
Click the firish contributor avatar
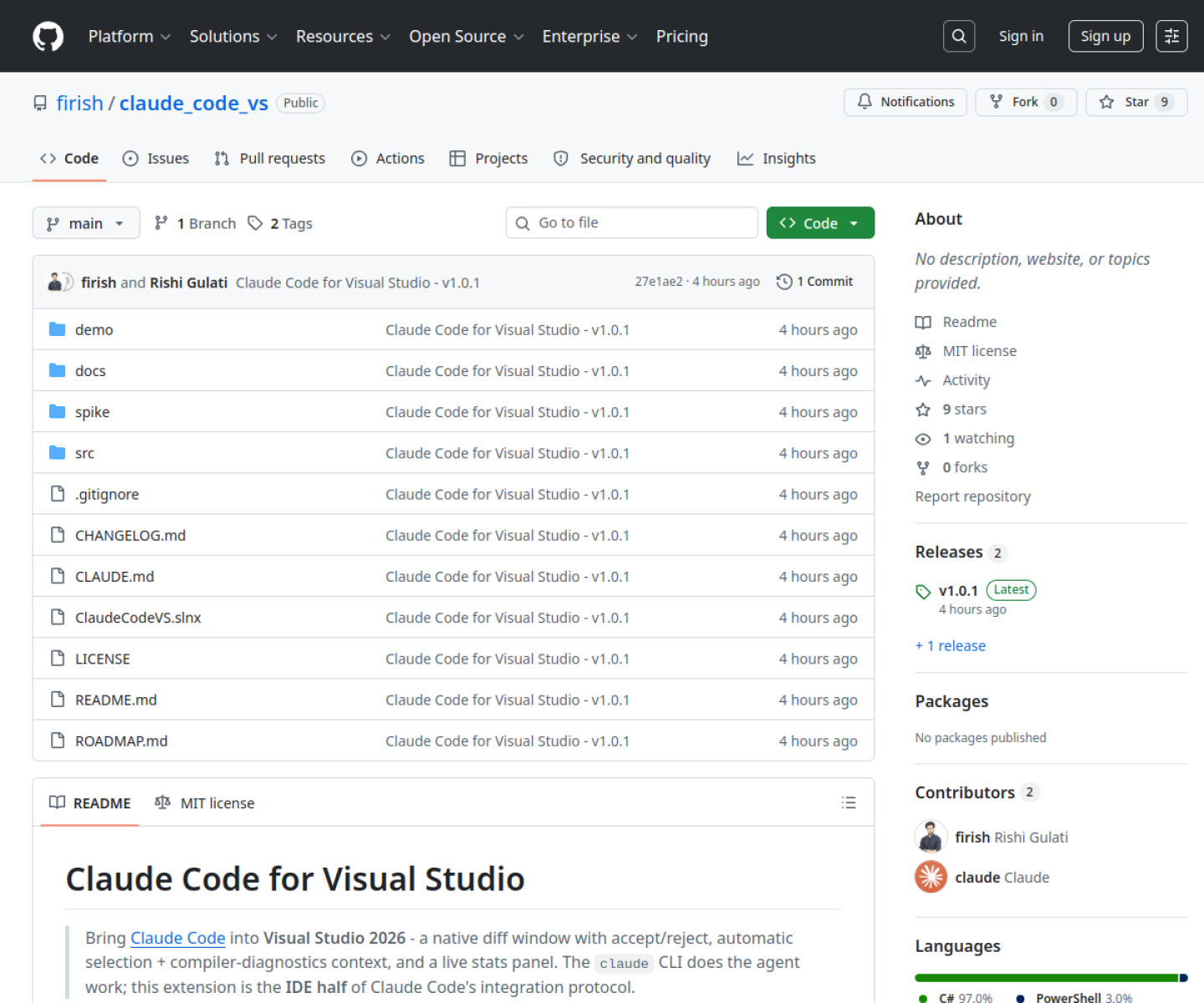point(931,837)
